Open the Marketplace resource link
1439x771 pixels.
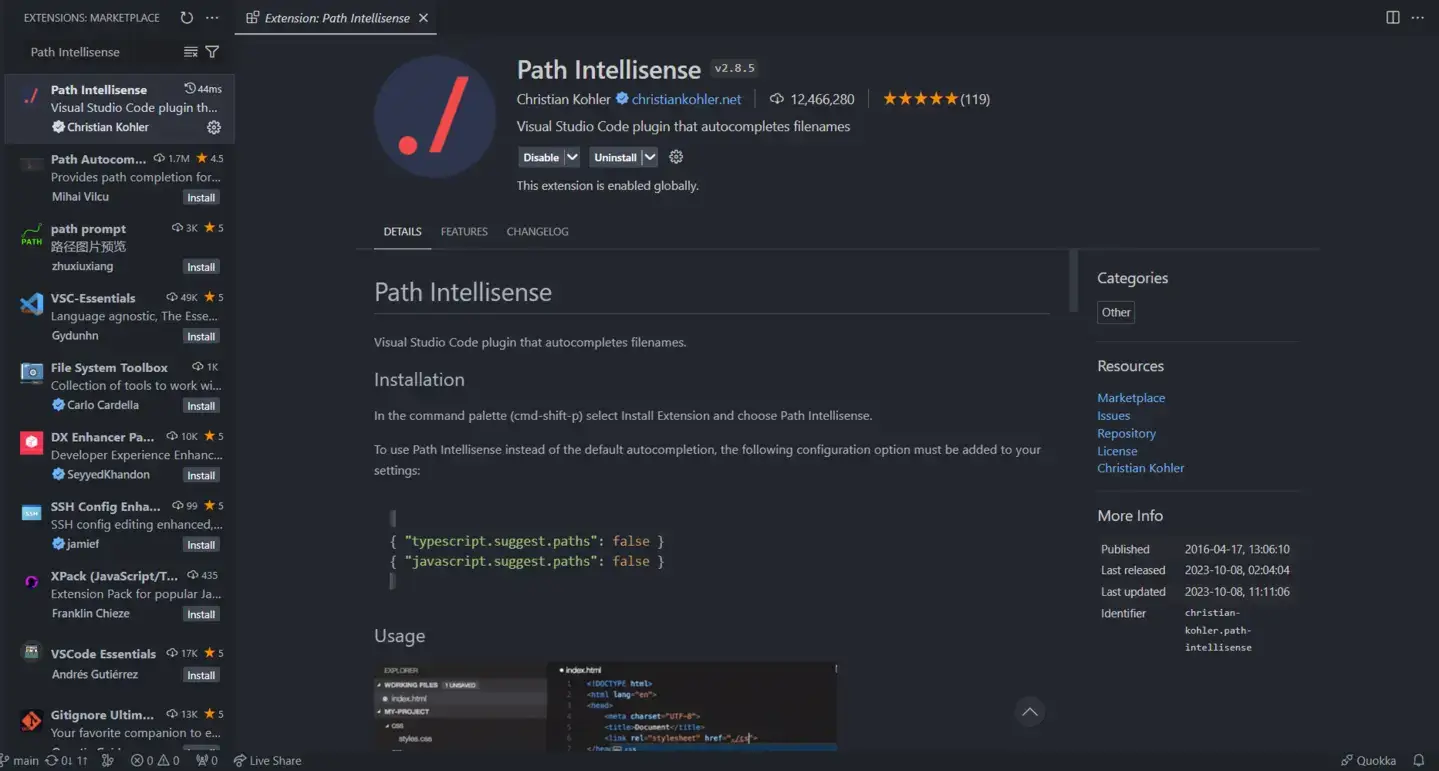1131,398
